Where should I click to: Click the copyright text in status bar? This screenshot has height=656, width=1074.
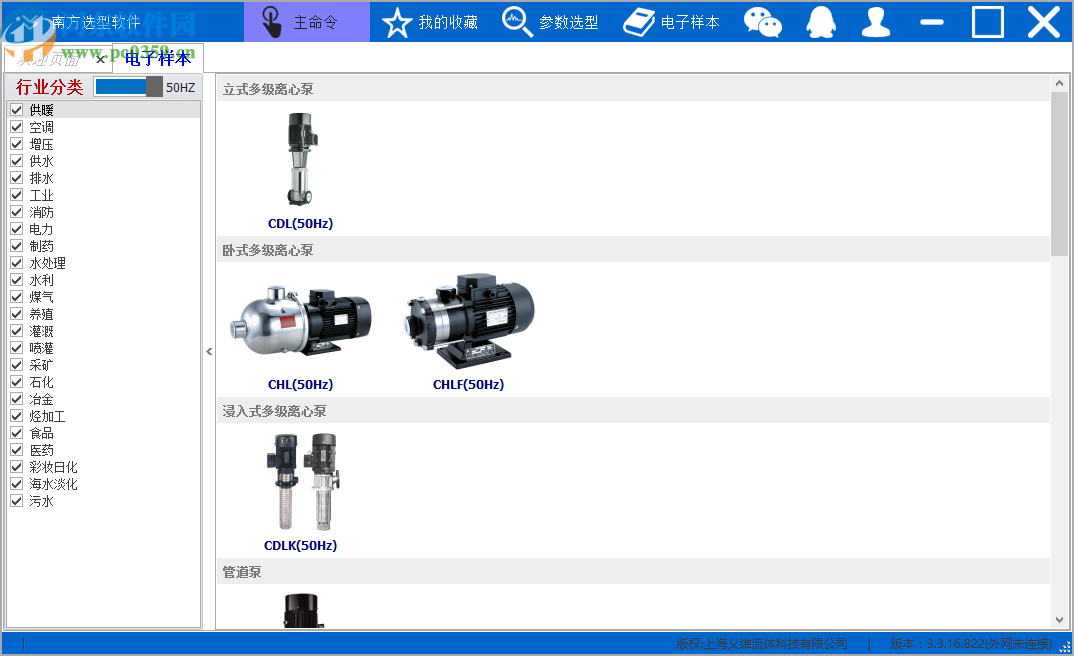762,644
